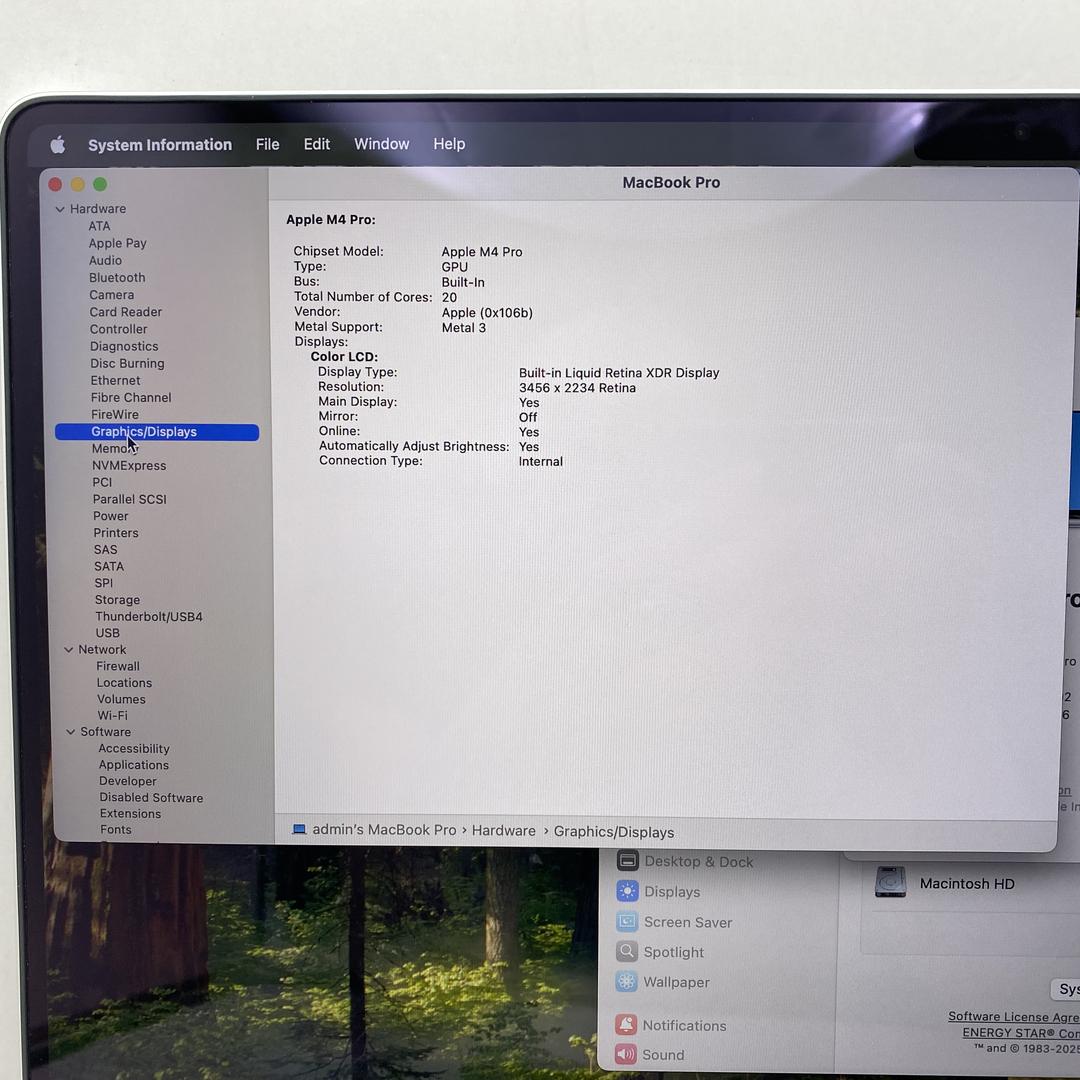Click the Notifications bell icon in Settings
The width and height of the screenshot is (1080, 1080).
626,1025
